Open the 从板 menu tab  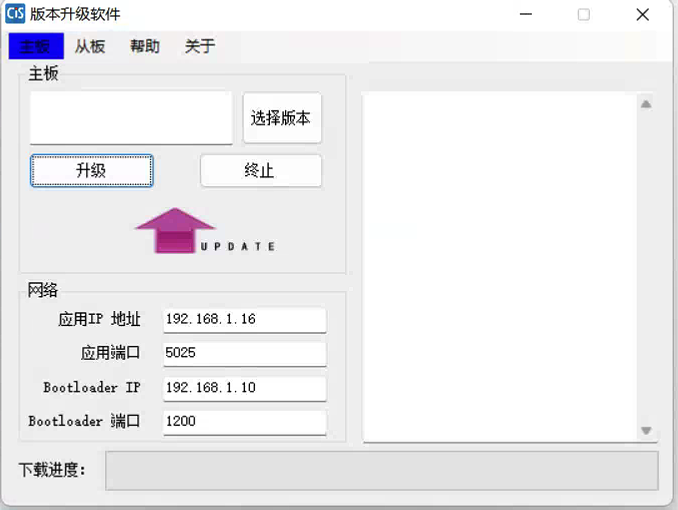[x=90, y=46]
